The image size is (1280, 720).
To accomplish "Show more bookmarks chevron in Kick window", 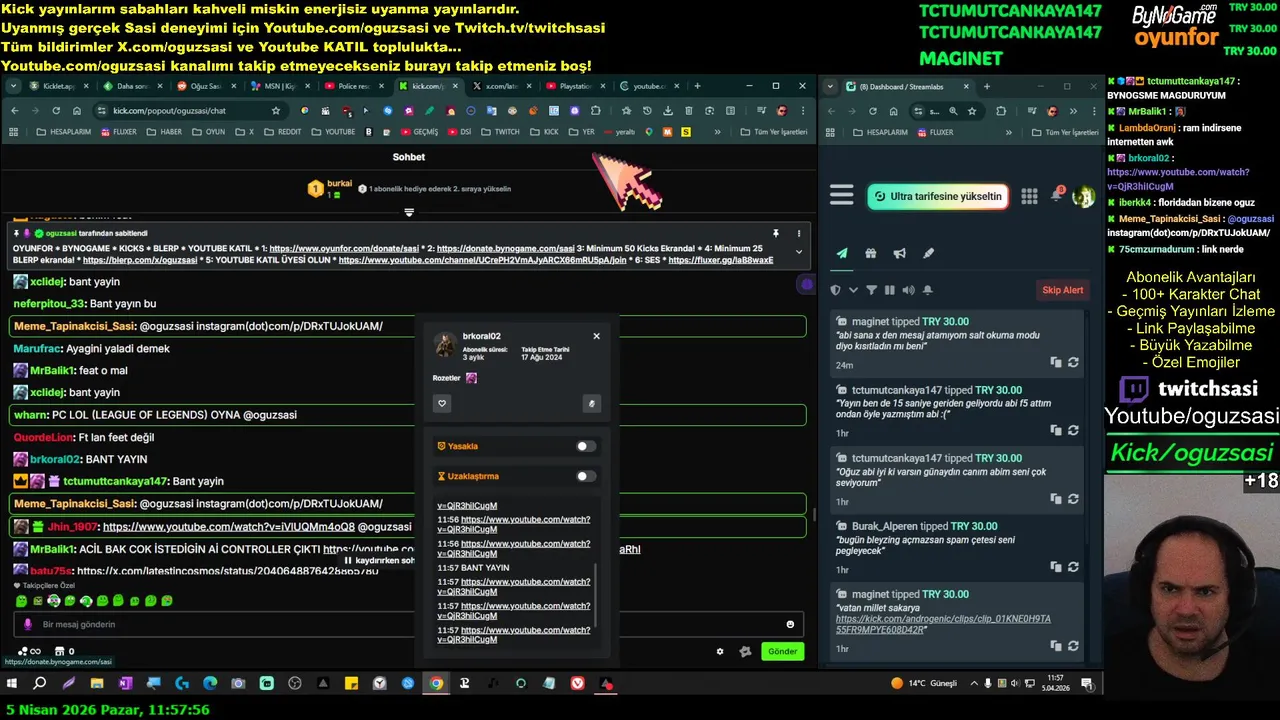I will 717,131.
